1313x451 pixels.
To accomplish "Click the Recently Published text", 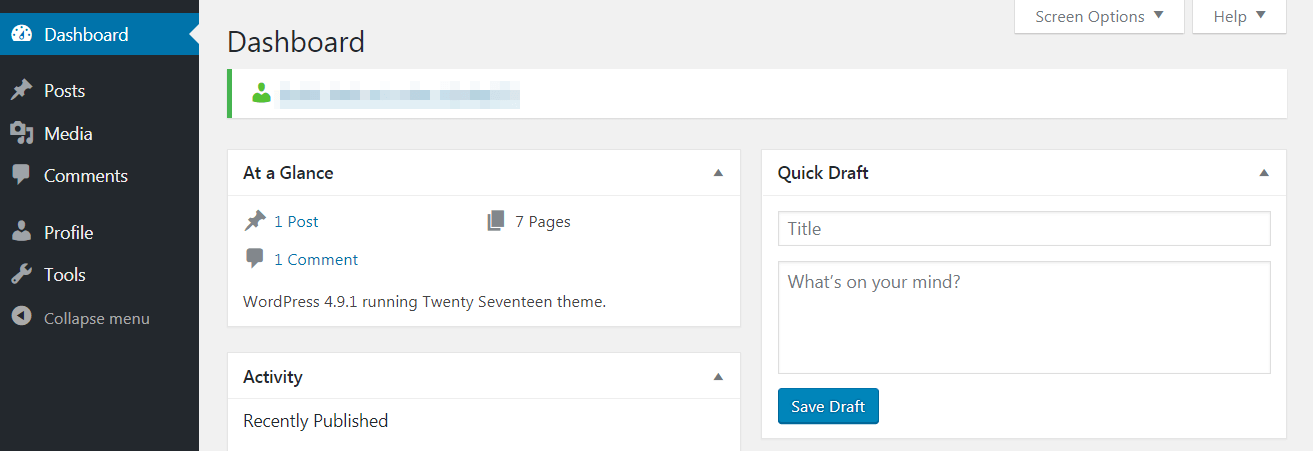I will 315,421.
